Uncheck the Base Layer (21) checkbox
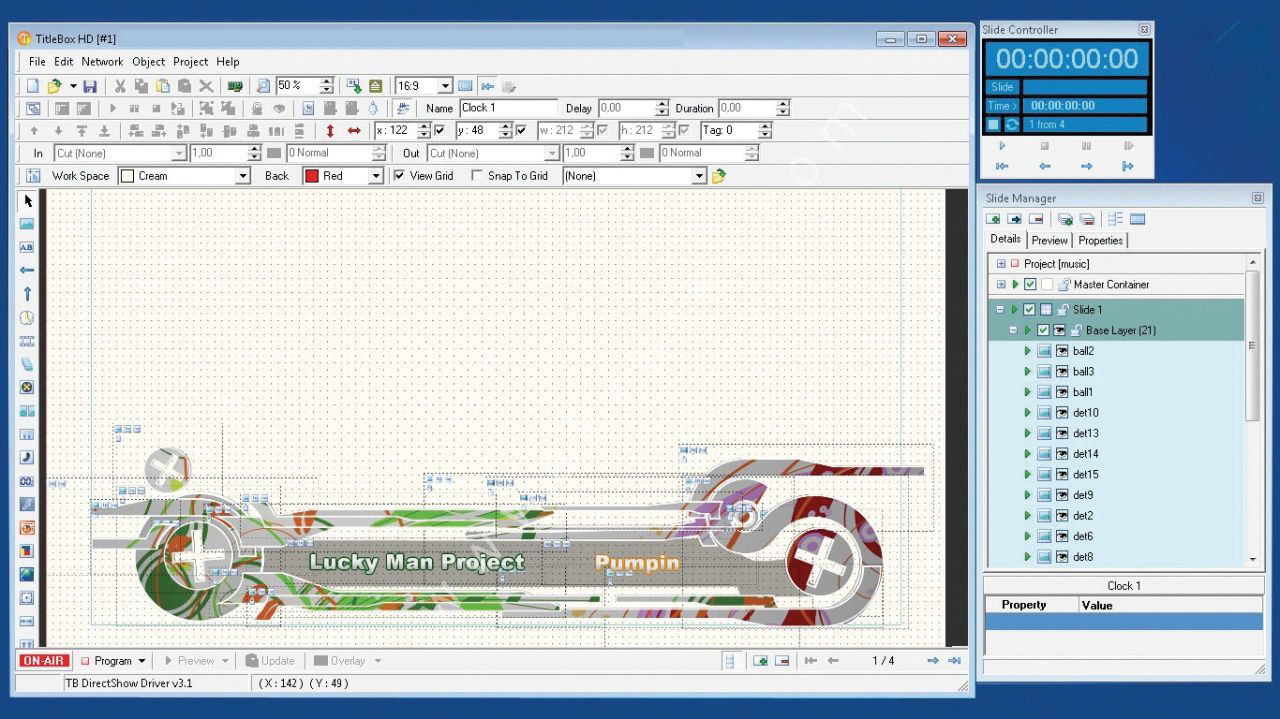The height and width of the screenshot is (719, 1280). point(1044,331)
